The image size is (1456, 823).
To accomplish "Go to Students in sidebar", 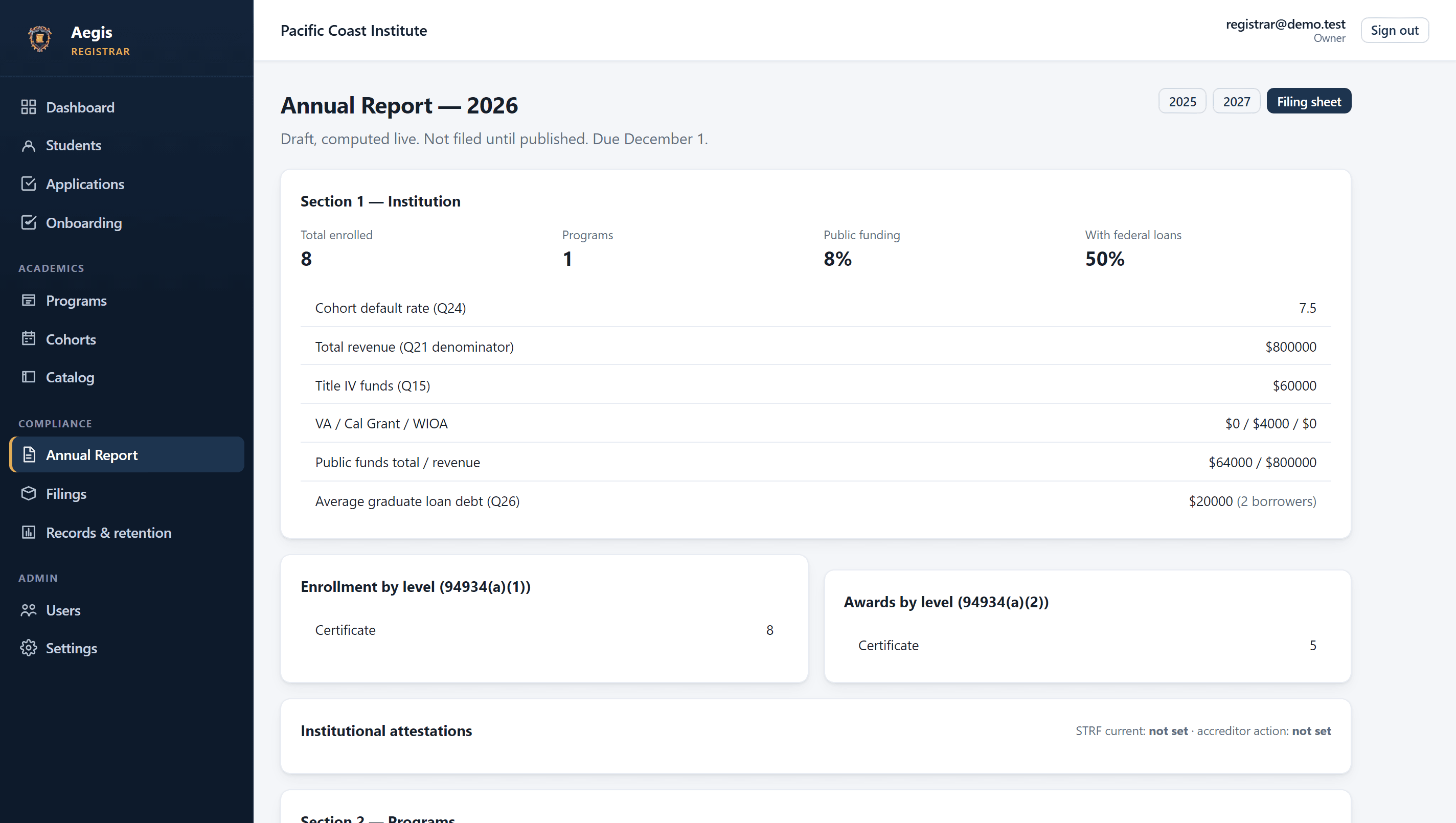I will 127,145.
